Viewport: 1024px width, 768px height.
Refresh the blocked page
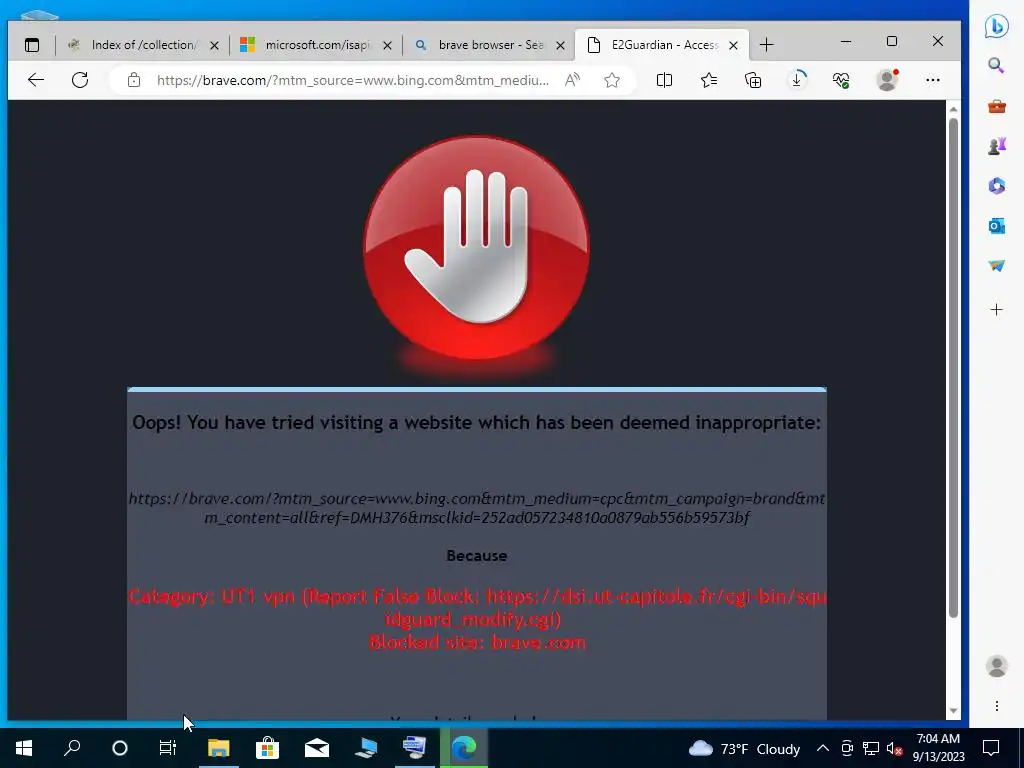pyautogui.click(x=80, y=80)
